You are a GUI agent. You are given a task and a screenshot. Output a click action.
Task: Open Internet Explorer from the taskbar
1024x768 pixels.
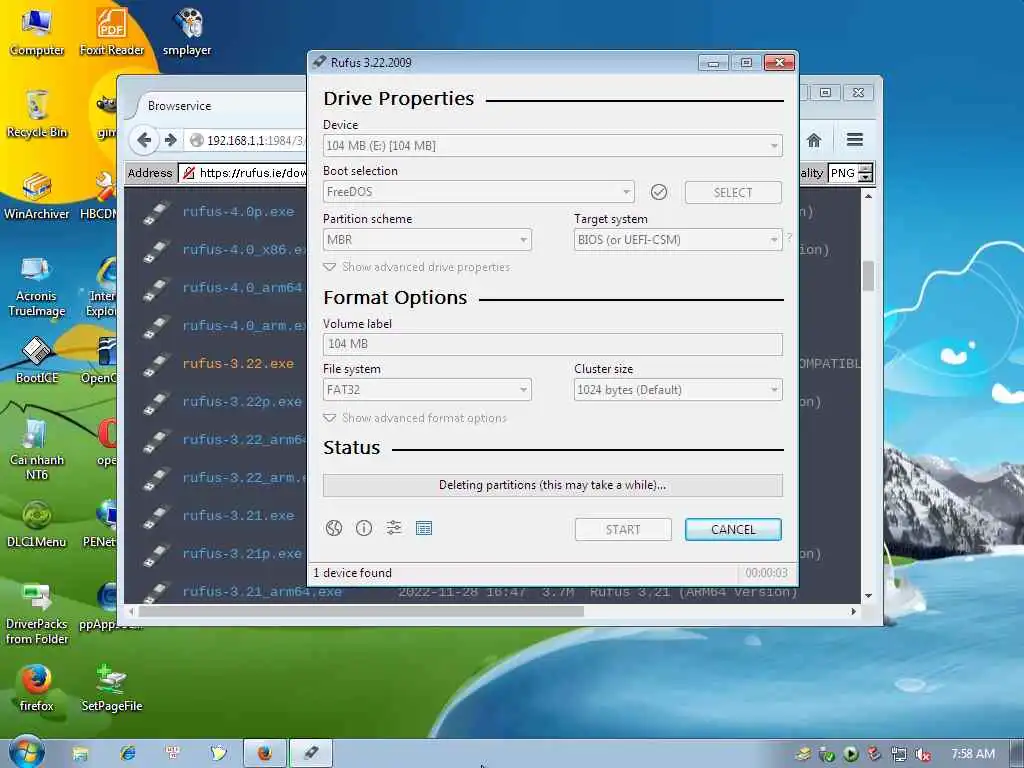[127, 754]
